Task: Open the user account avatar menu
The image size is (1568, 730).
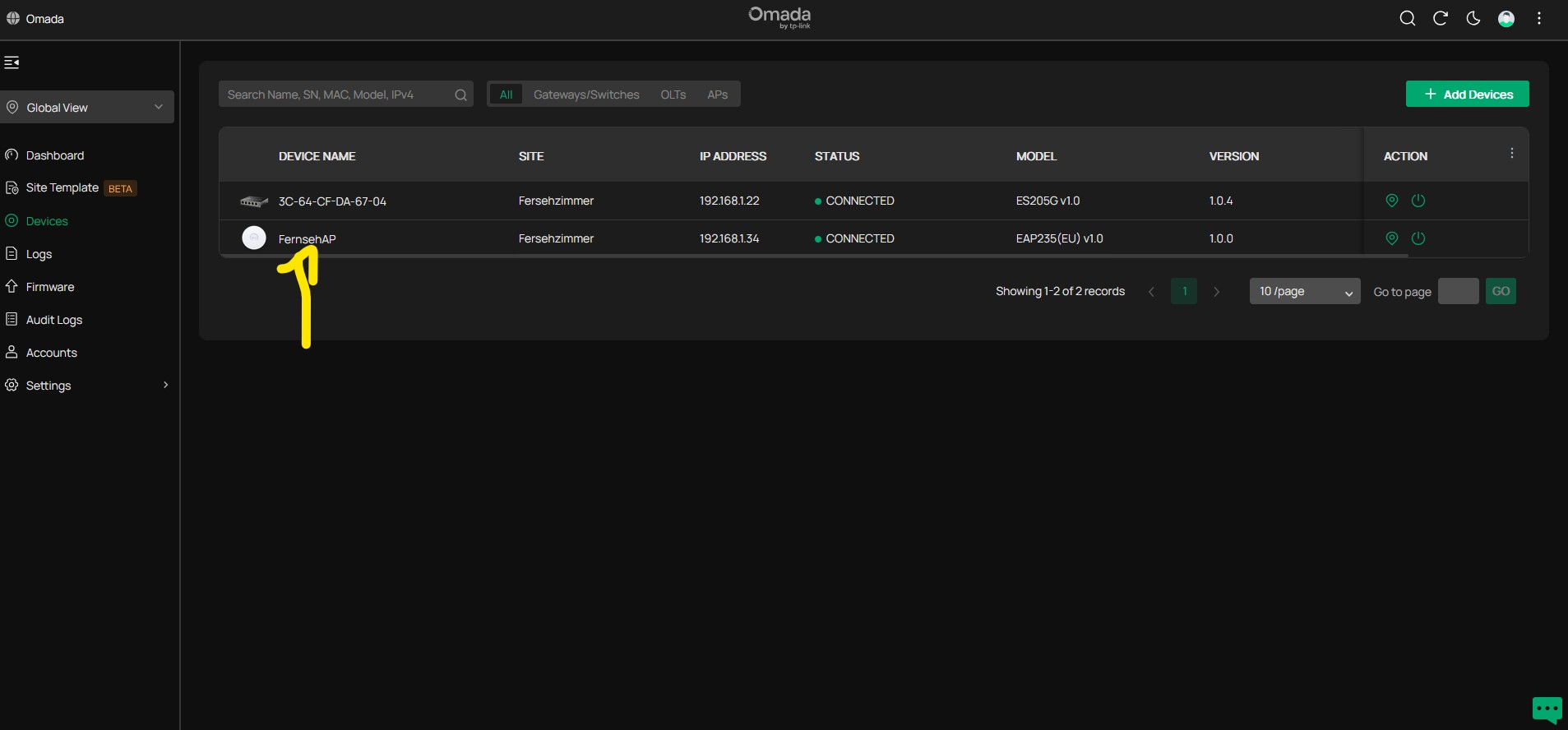Action: [1506, 19]
